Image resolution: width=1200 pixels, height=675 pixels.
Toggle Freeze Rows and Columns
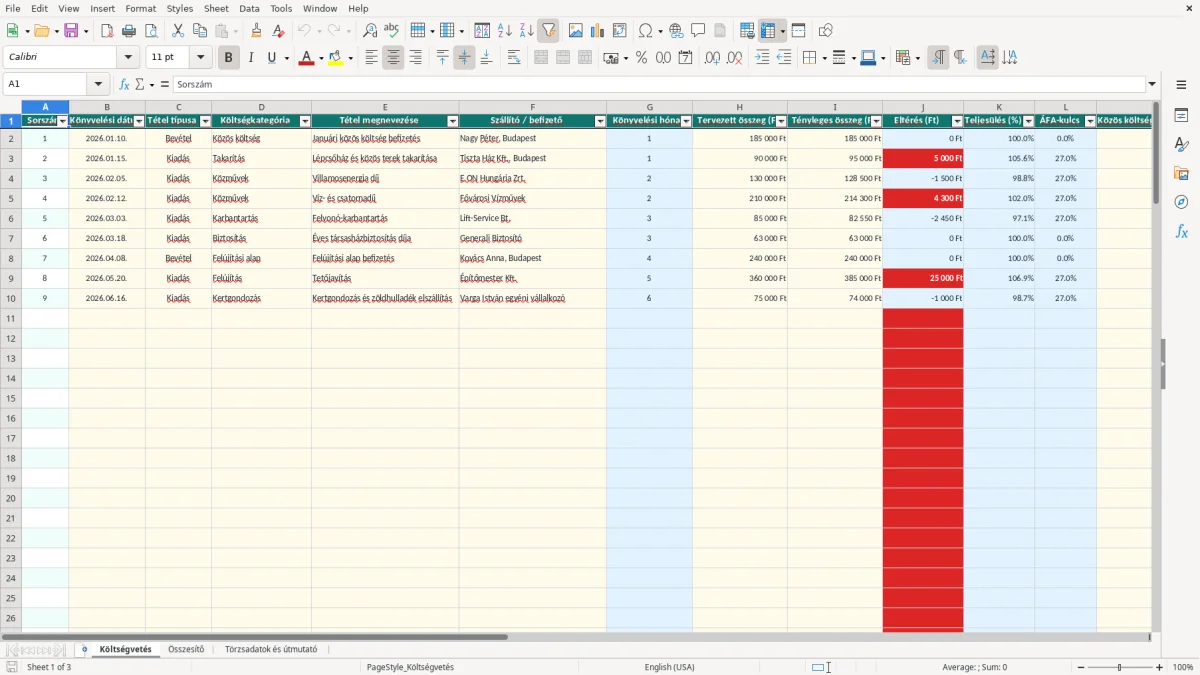(767, 31)
